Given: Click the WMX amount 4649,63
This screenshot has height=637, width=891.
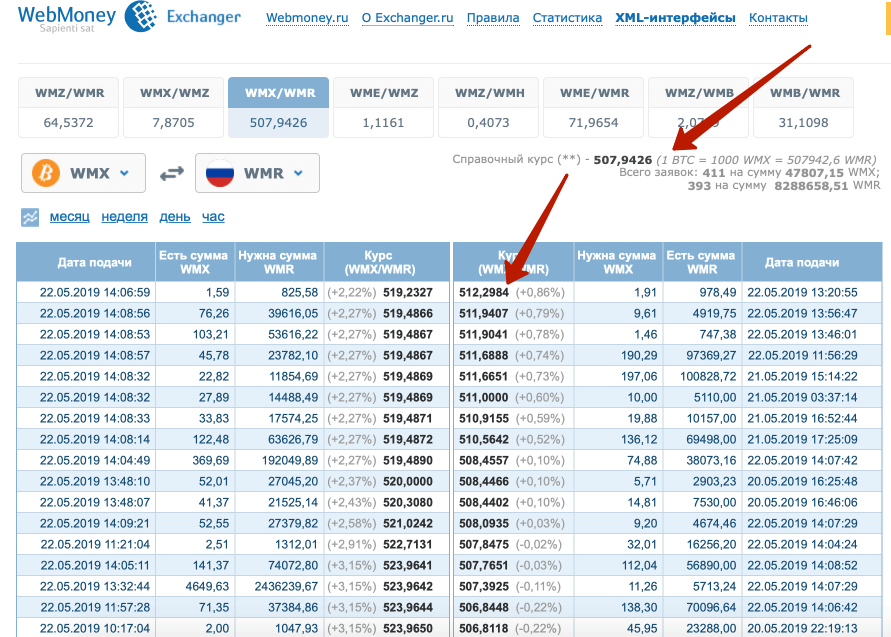Looking at the screenshot, I should [x=207, y=586].
